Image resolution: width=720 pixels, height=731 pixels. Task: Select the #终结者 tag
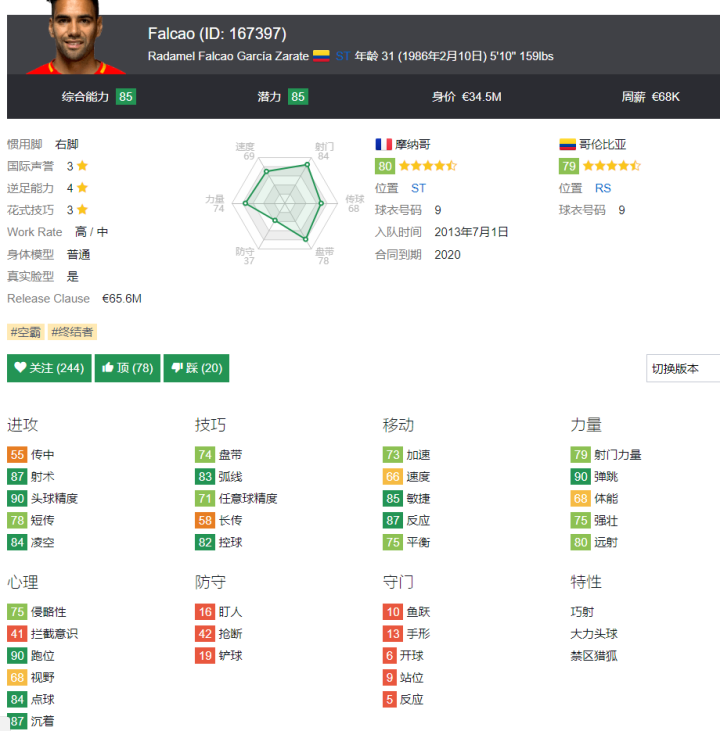point(73,332)
